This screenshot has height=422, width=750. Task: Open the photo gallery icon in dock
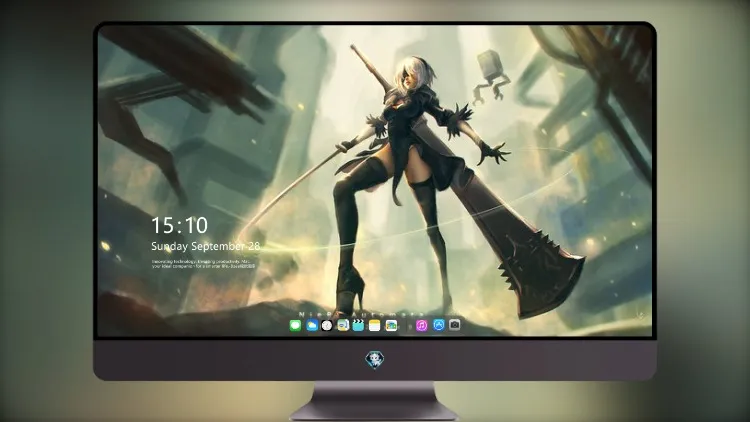tap(391, 326)
